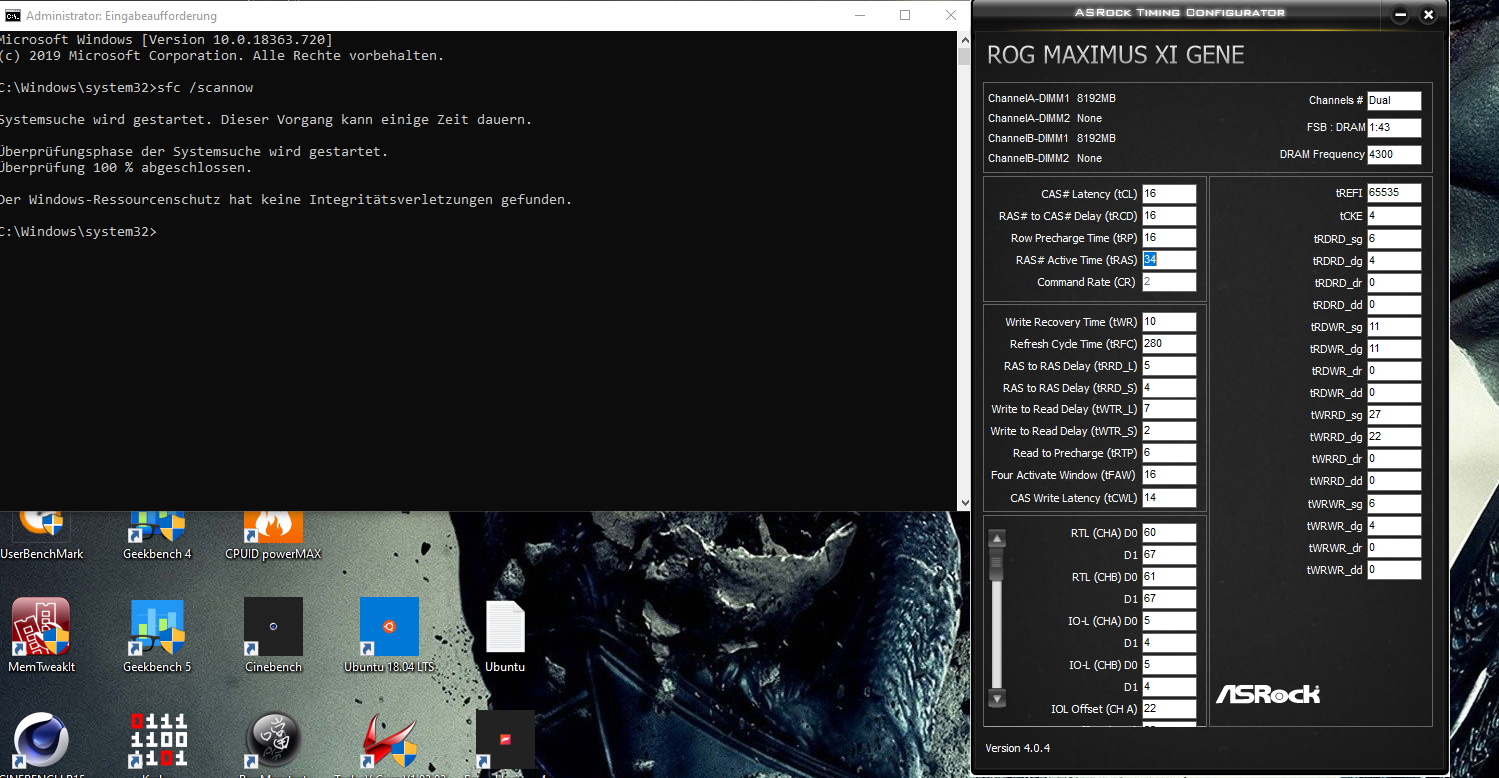
Task: Click the Refresh Cycle Time (tRFC) field
Action: [1169, 344]
